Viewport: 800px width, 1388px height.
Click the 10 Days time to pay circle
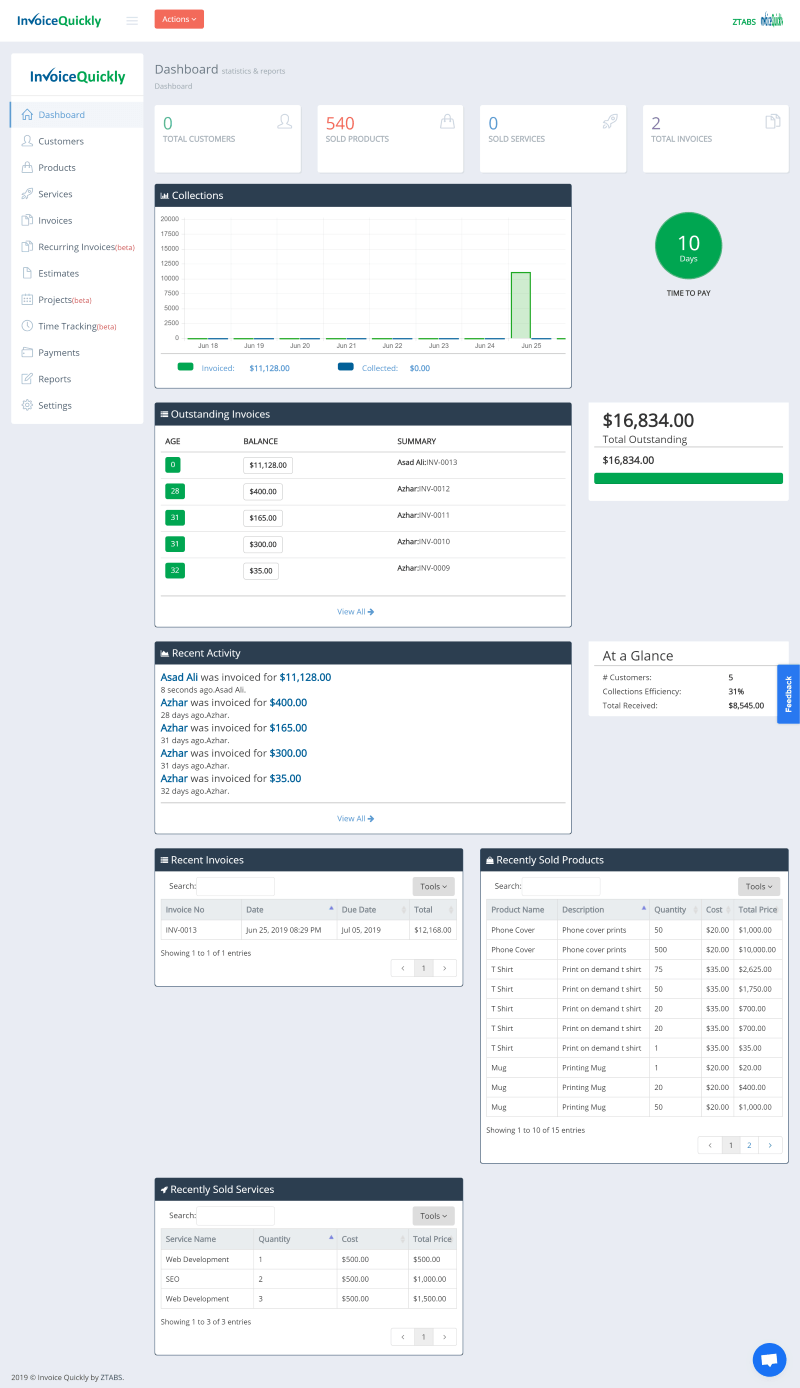(688, 246)
